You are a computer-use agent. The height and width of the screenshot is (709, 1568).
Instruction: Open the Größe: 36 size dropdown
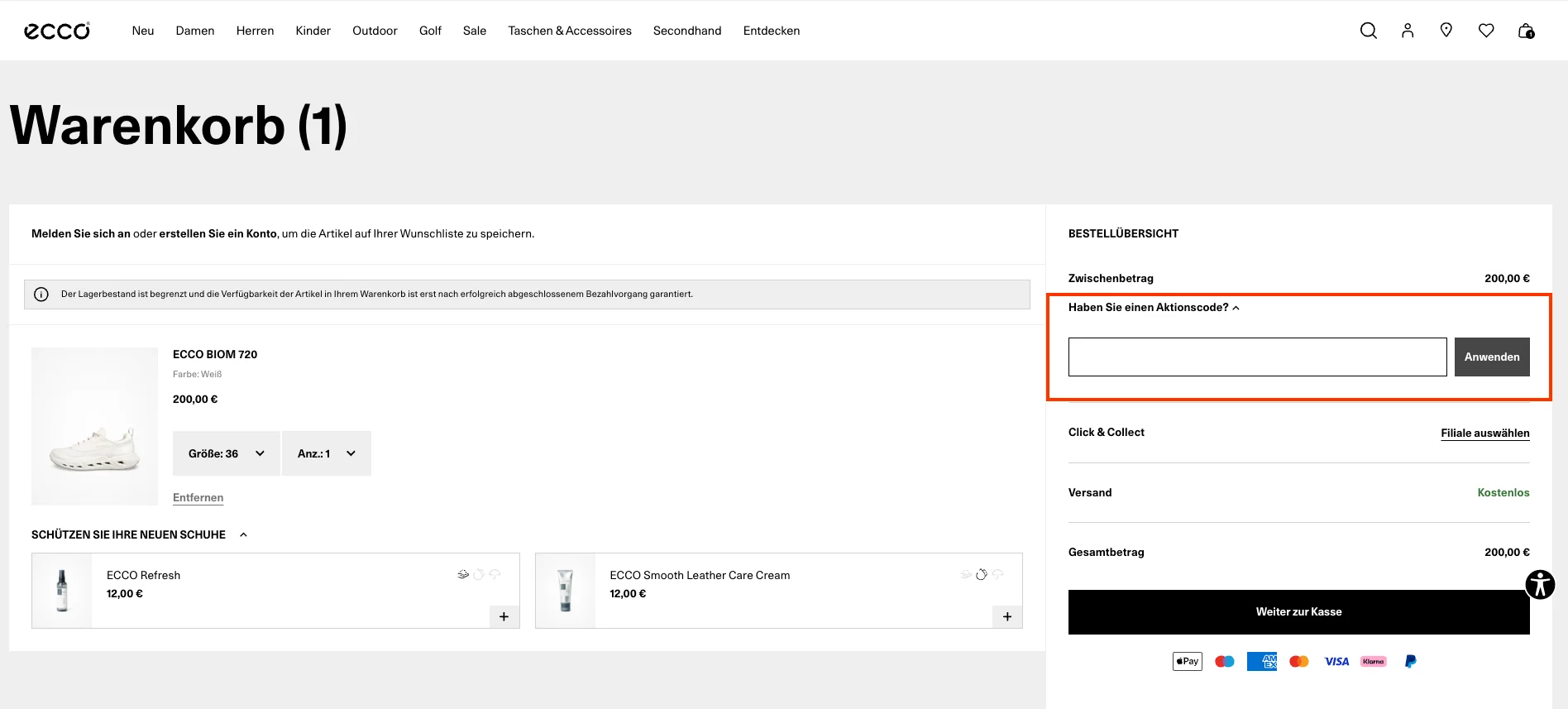226,453
